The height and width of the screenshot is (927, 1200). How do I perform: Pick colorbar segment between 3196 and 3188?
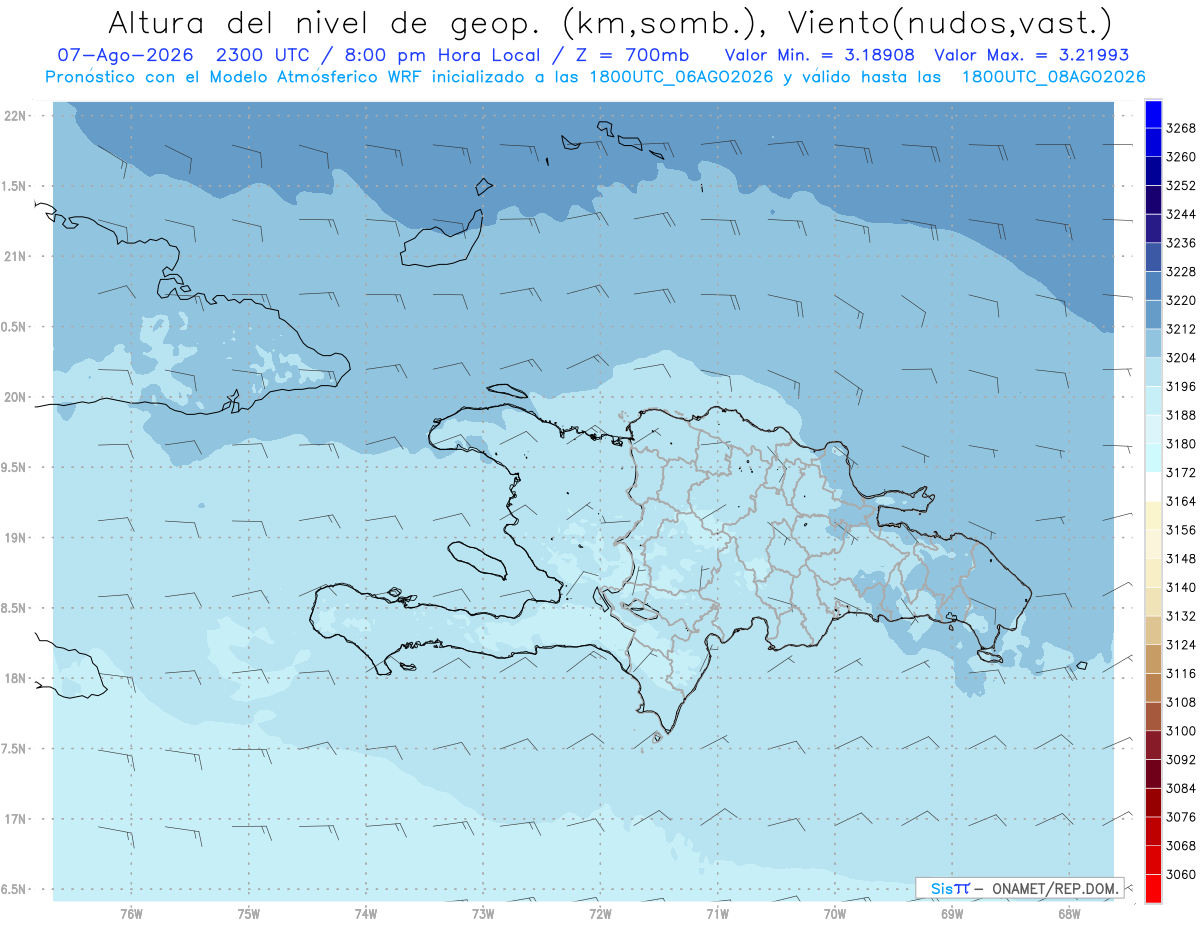(1153, 400)
